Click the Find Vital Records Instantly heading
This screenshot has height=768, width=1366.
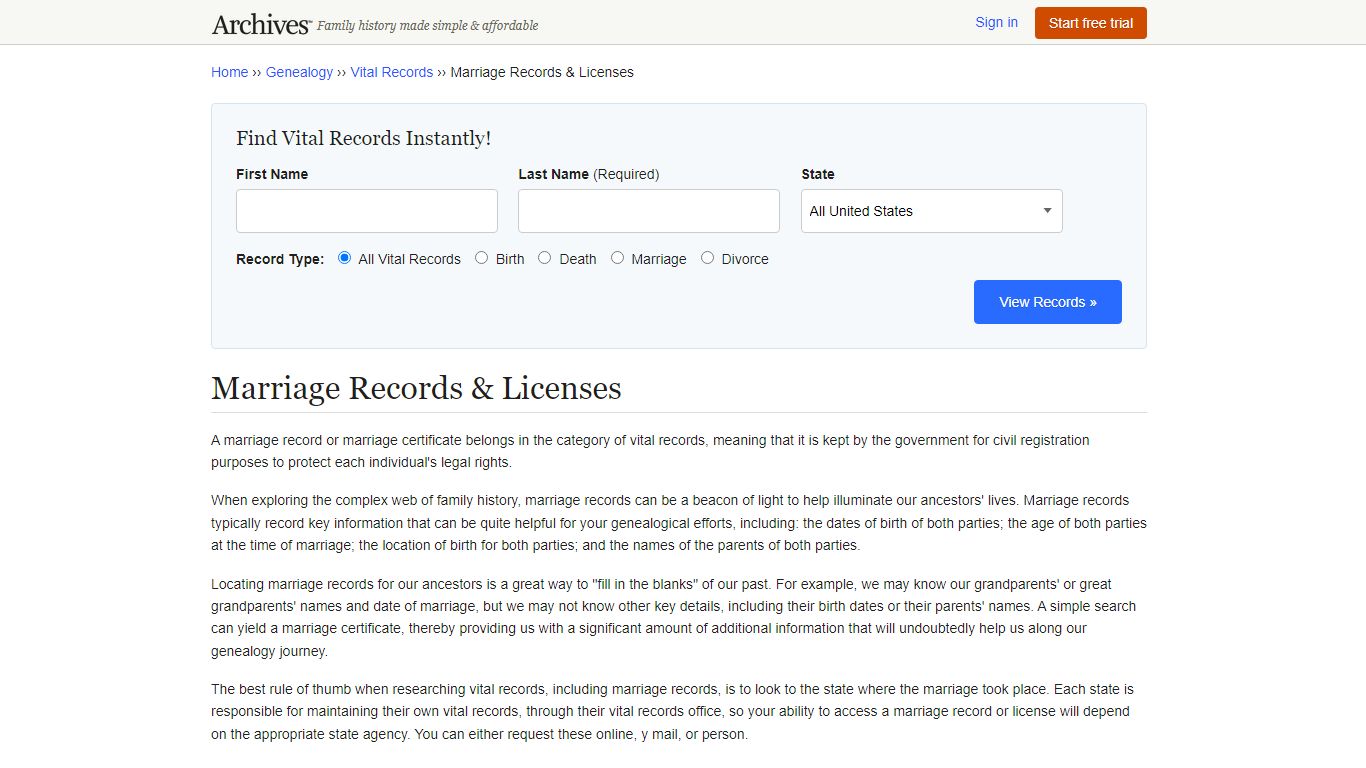[x=364, y=138]
